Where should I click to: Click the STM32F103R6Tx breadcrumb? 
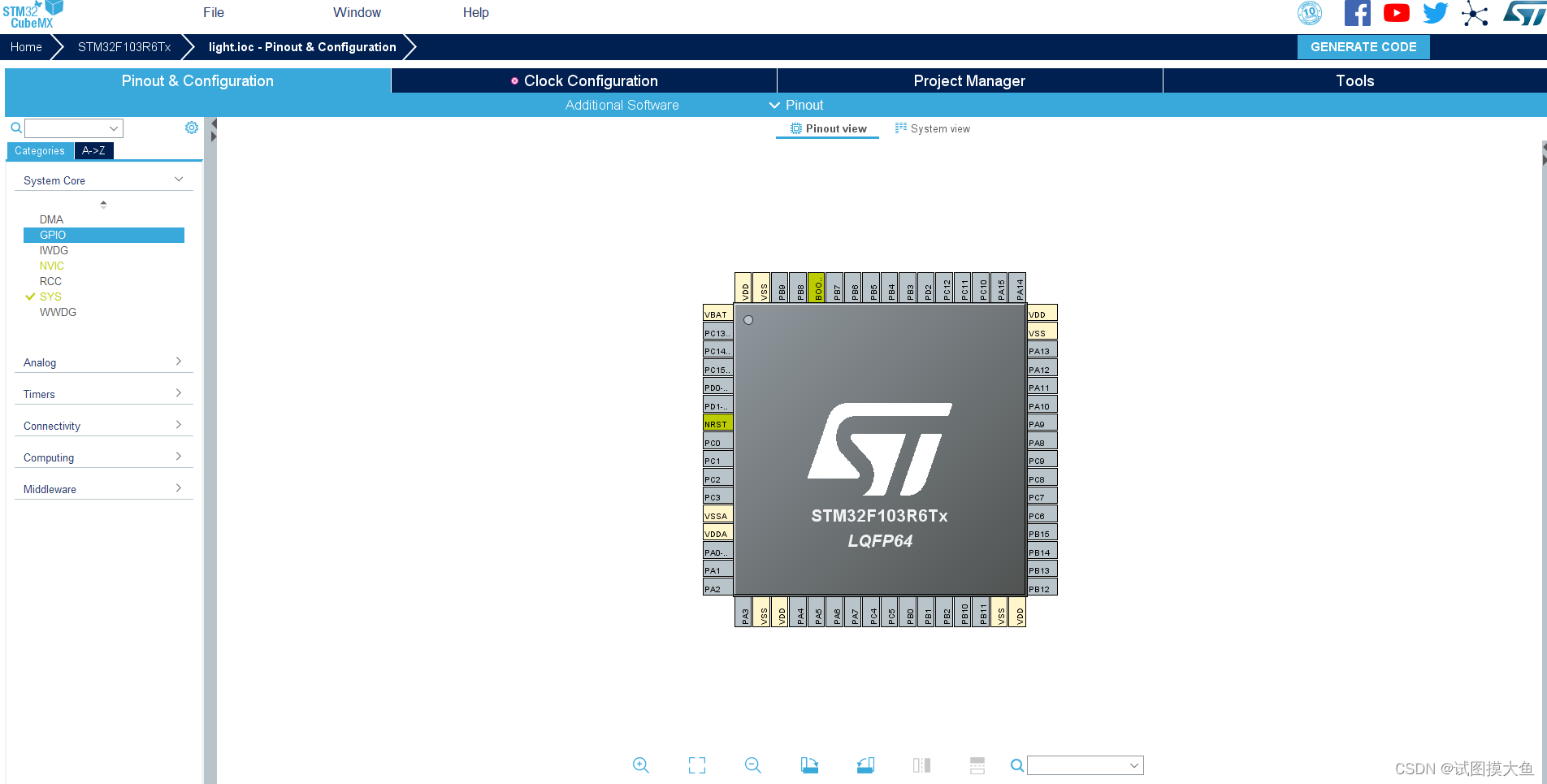(124, 47)
